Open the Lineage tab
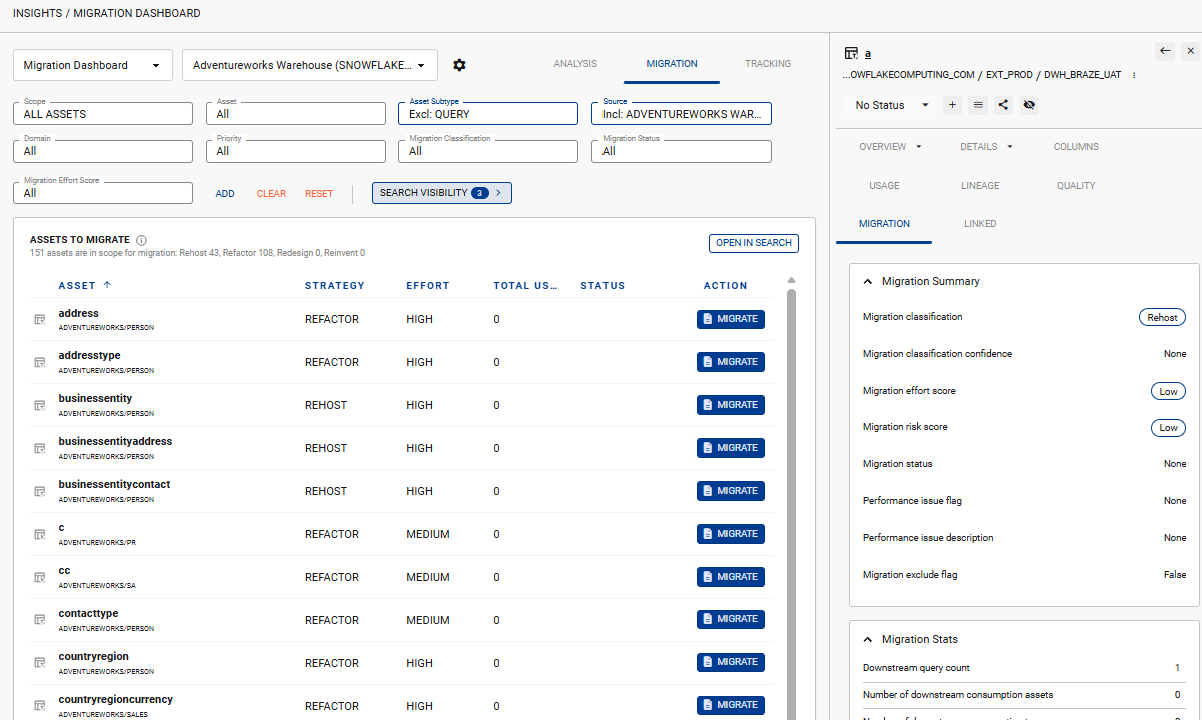This screenshot has height=720, width=1202. pos(981,186)
